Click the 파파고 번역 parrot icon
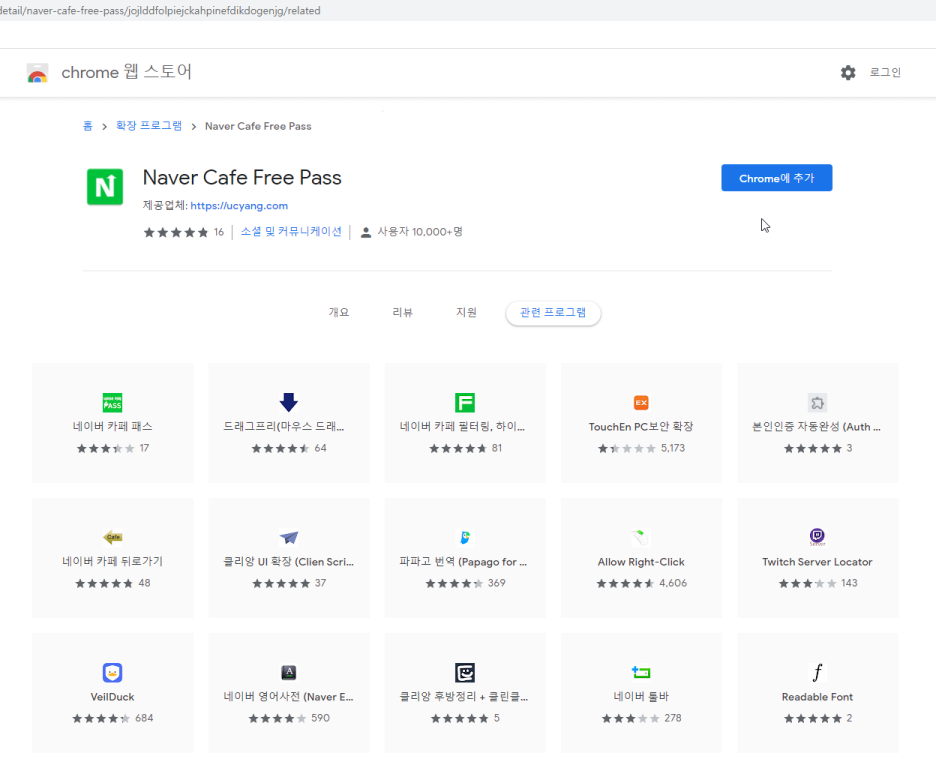 464,537
